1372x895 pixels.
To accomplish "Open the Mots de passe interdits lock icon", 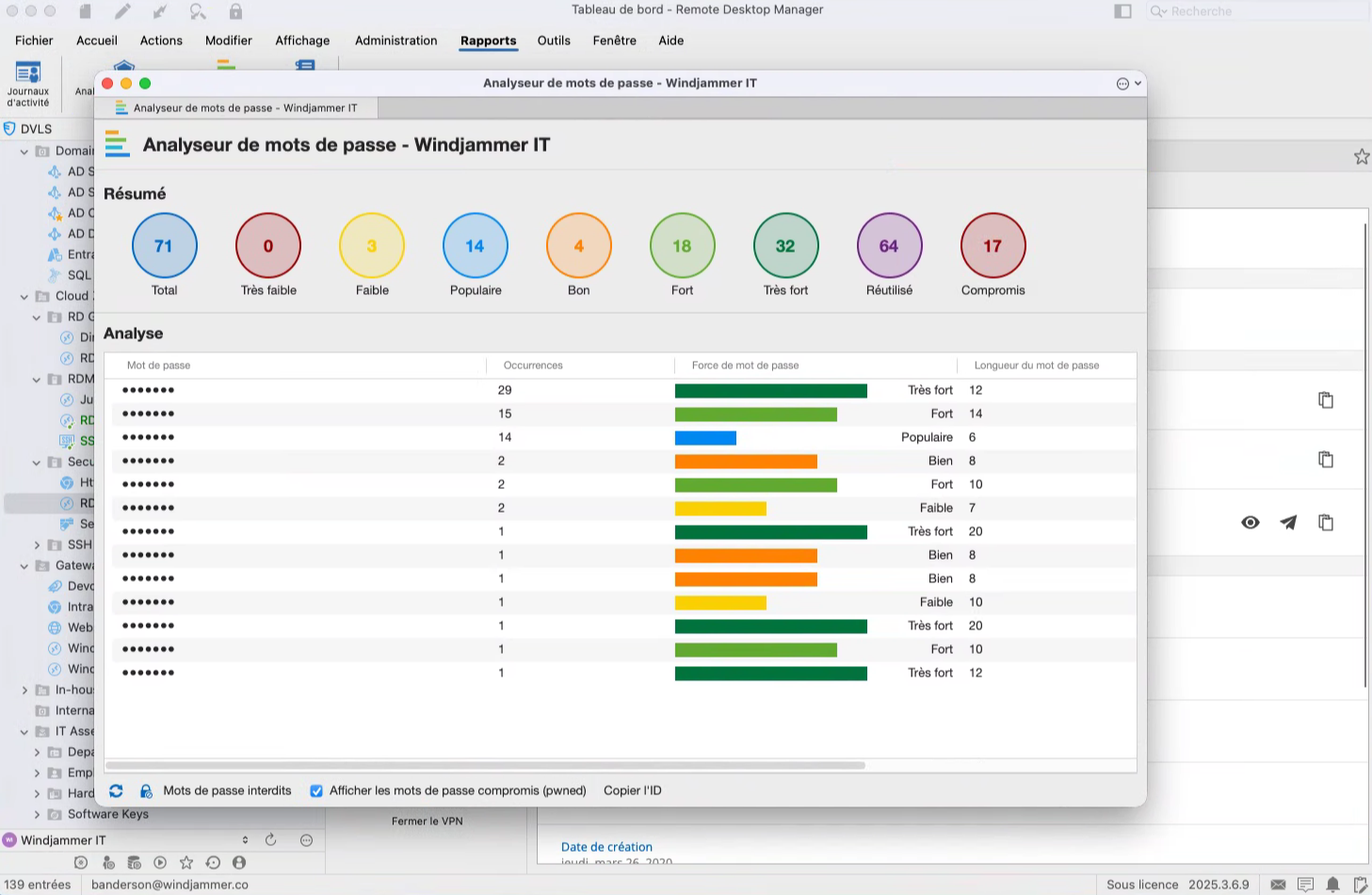I will (x=146, y=791).
